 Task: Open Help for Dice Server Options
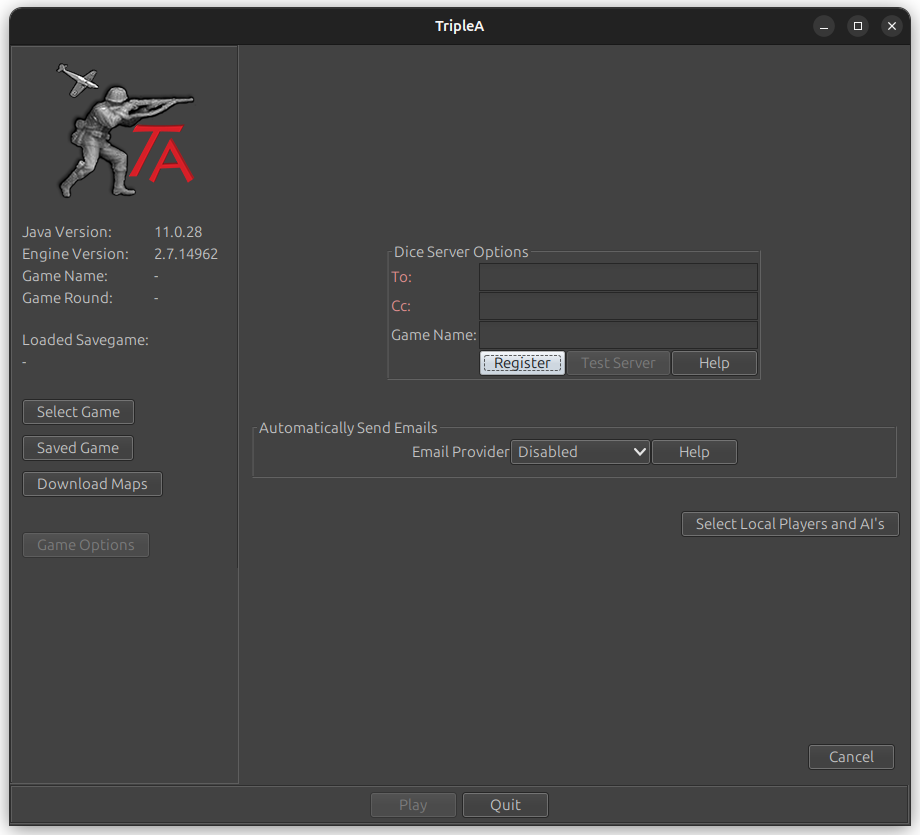tap(714, 362)
